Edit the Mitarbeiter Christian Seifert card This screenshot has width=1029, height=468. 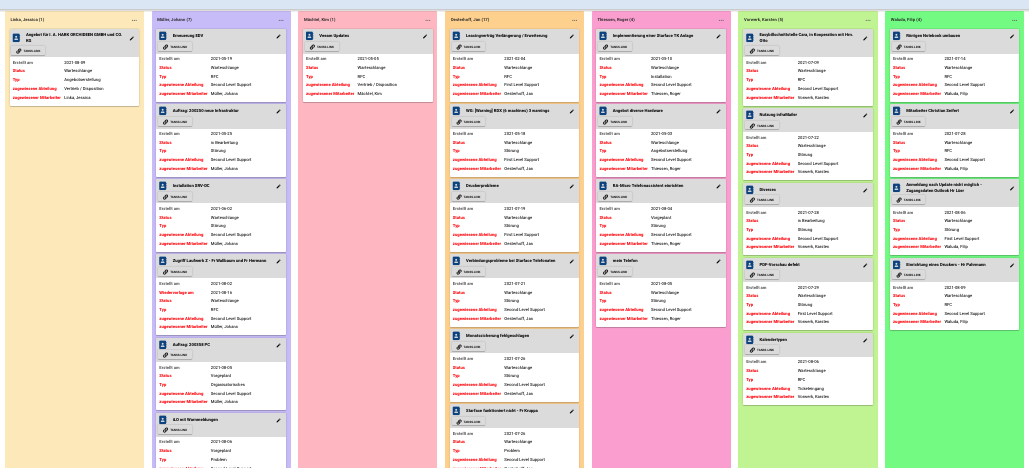click(x=1012, y=111)
